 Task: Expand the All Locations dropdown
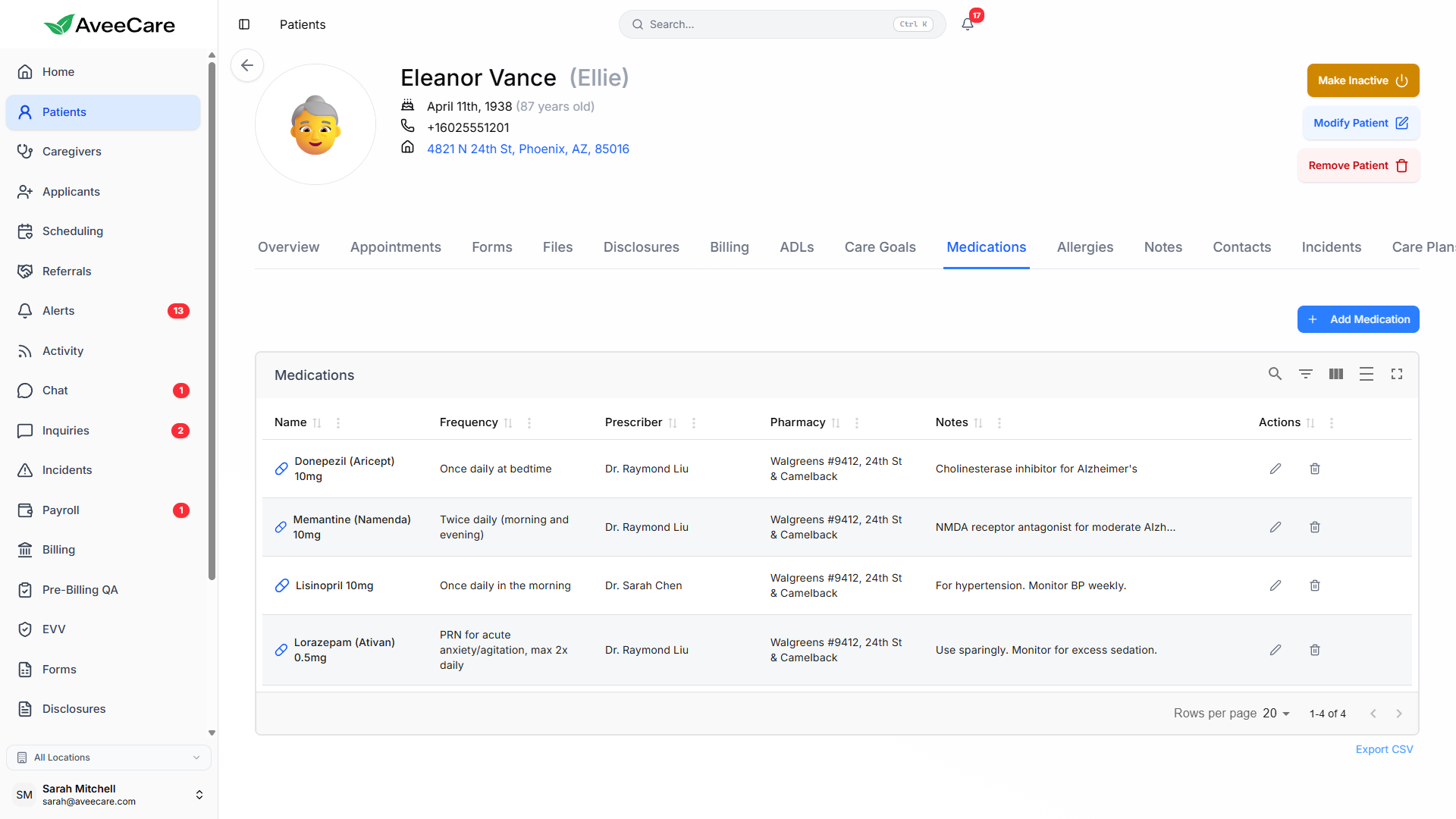[x=108, y=758]
